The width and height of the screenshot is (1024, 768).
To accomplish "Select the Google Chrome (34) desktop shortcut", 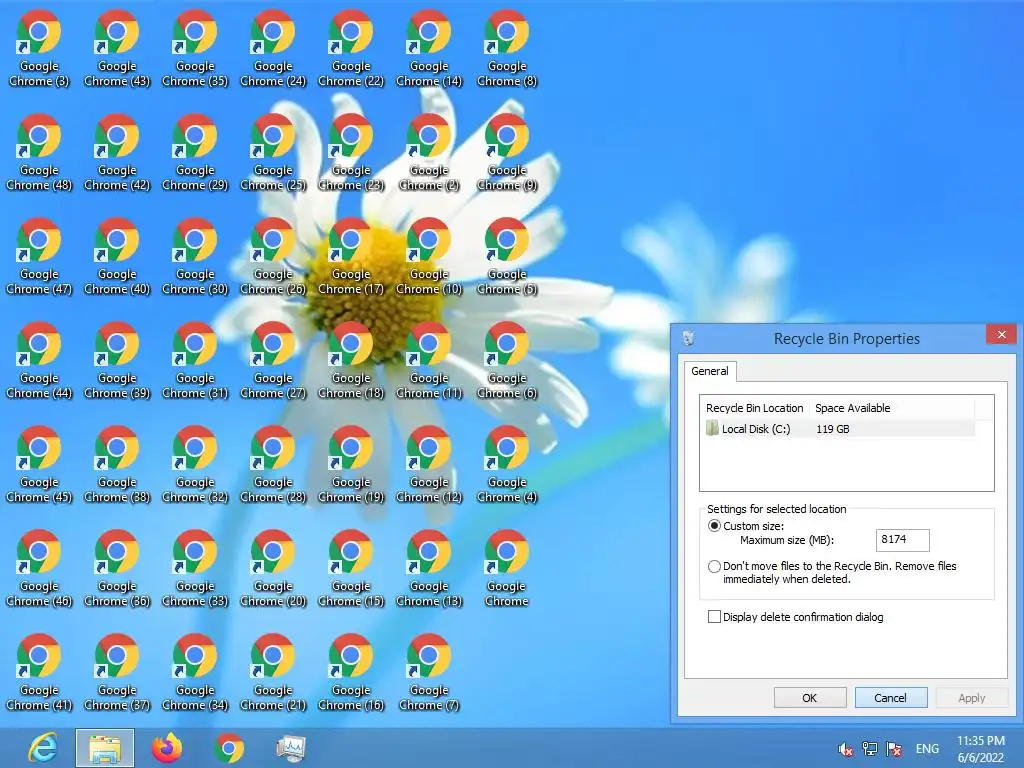I will coord(195,672).
